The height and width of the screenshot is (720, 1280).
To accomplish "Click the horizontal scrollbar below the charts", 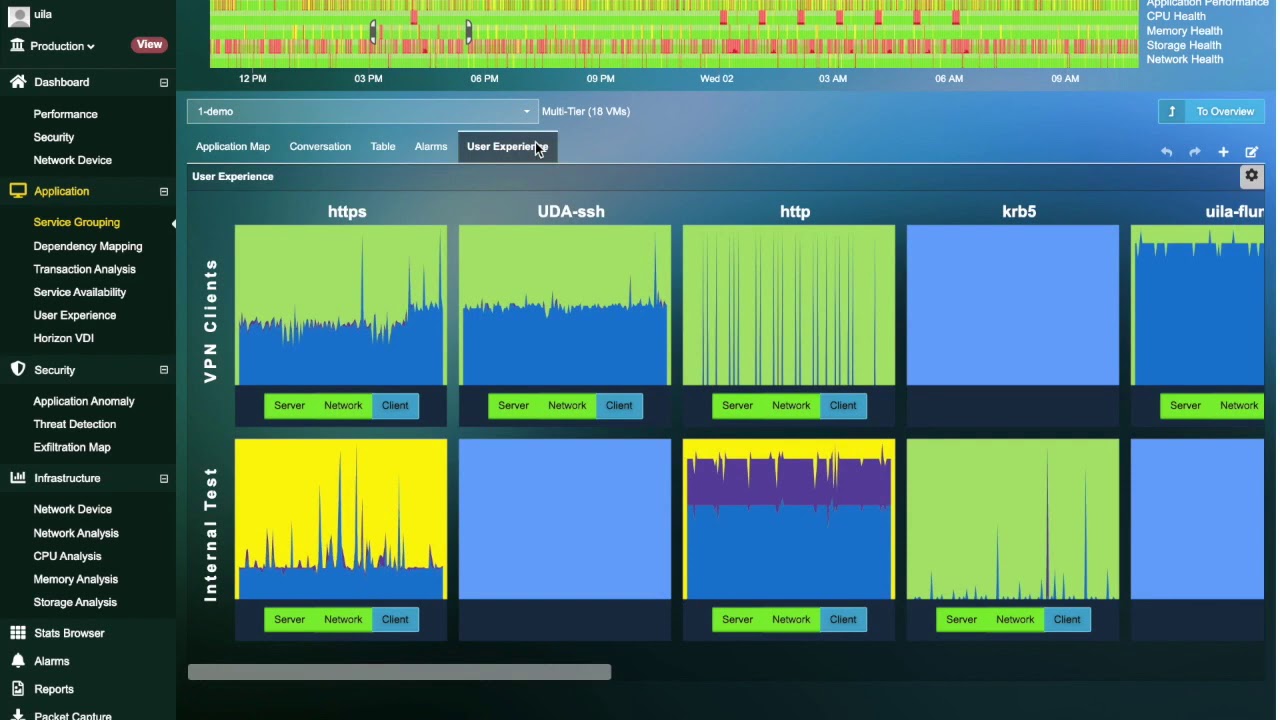I will 399,672.
